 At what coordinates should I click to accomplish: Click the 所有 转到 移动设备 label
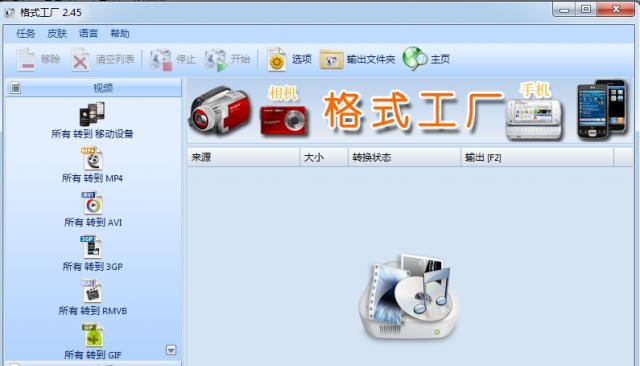pyautogui.click(x=92, y=134)
